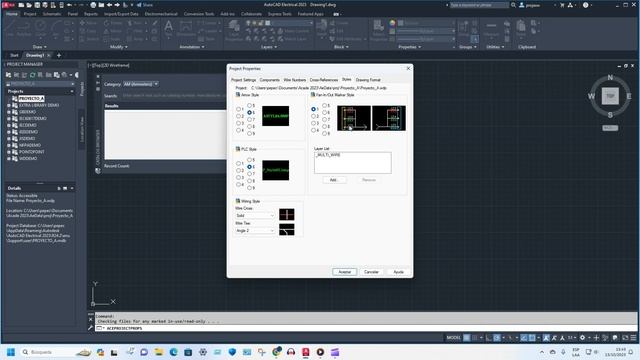Expand the GBDEMO project node
The height and width of the screenshot is (360, 640).
click(9, 112)
